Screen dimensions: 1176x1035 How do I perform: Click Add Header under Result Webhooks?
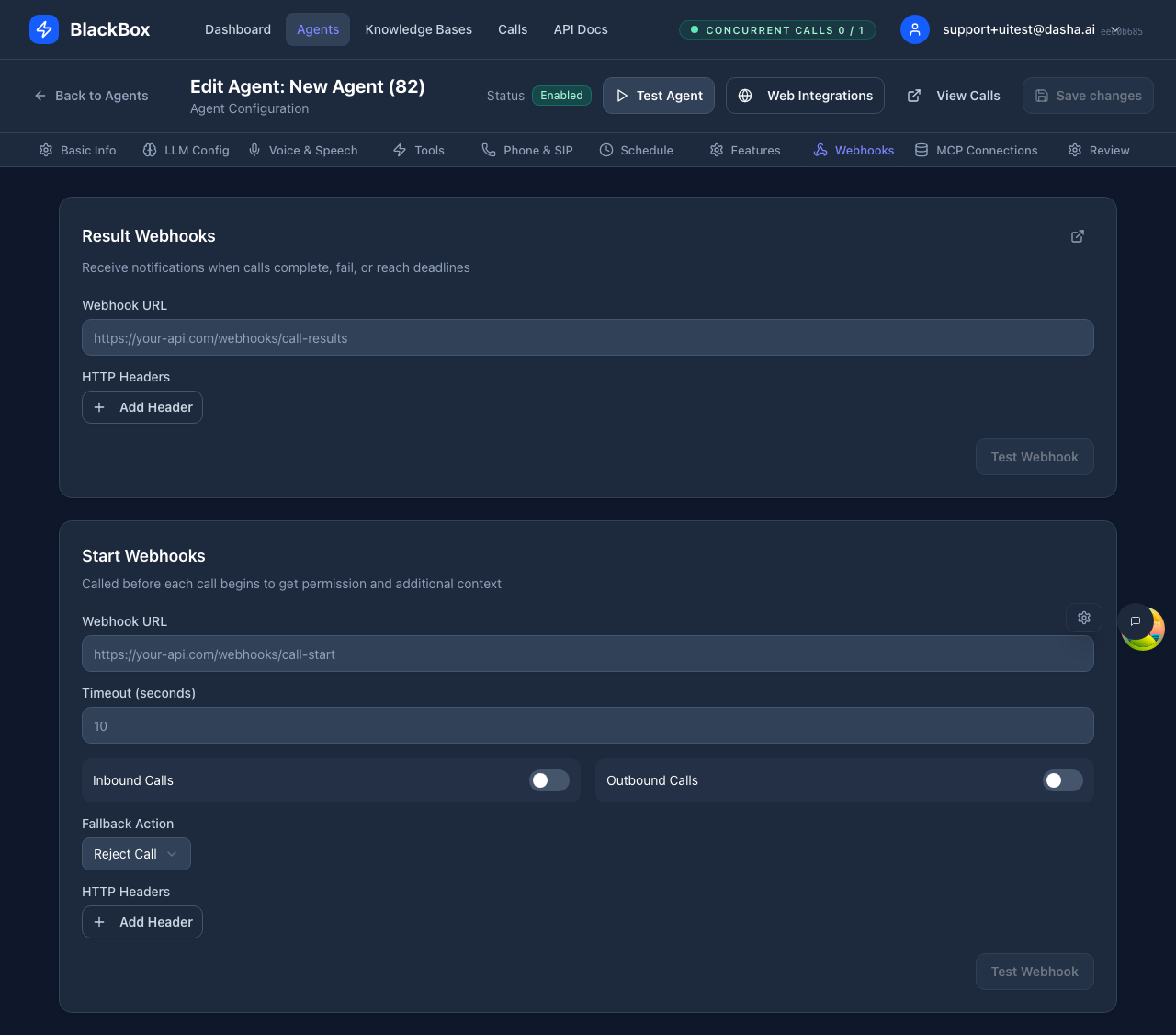[142, 407]
